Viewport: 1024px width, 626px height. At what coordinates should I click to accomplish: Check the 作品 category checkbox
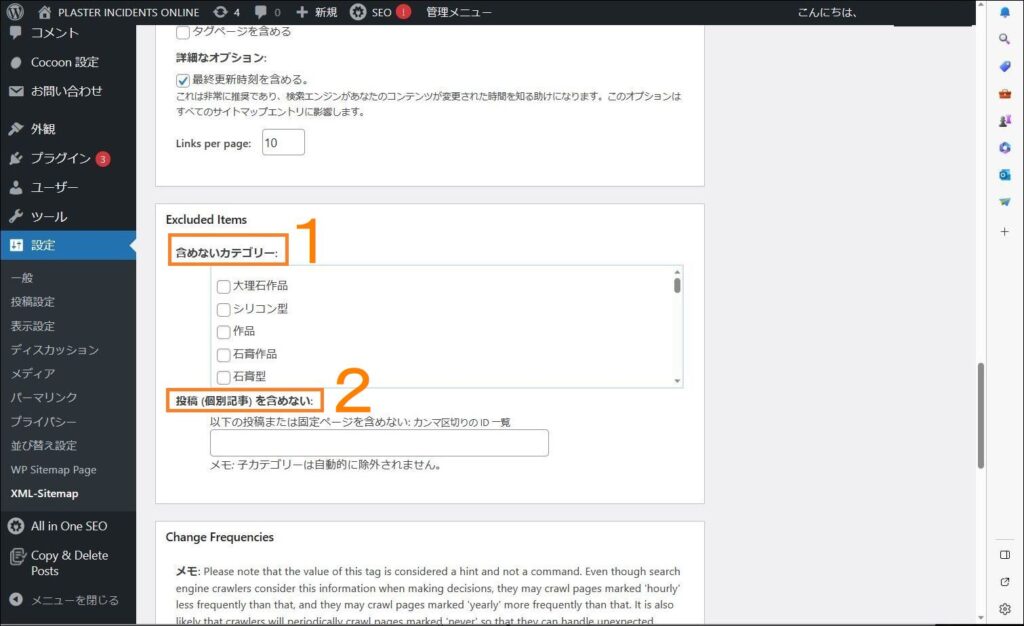click(x=223, y=332)
